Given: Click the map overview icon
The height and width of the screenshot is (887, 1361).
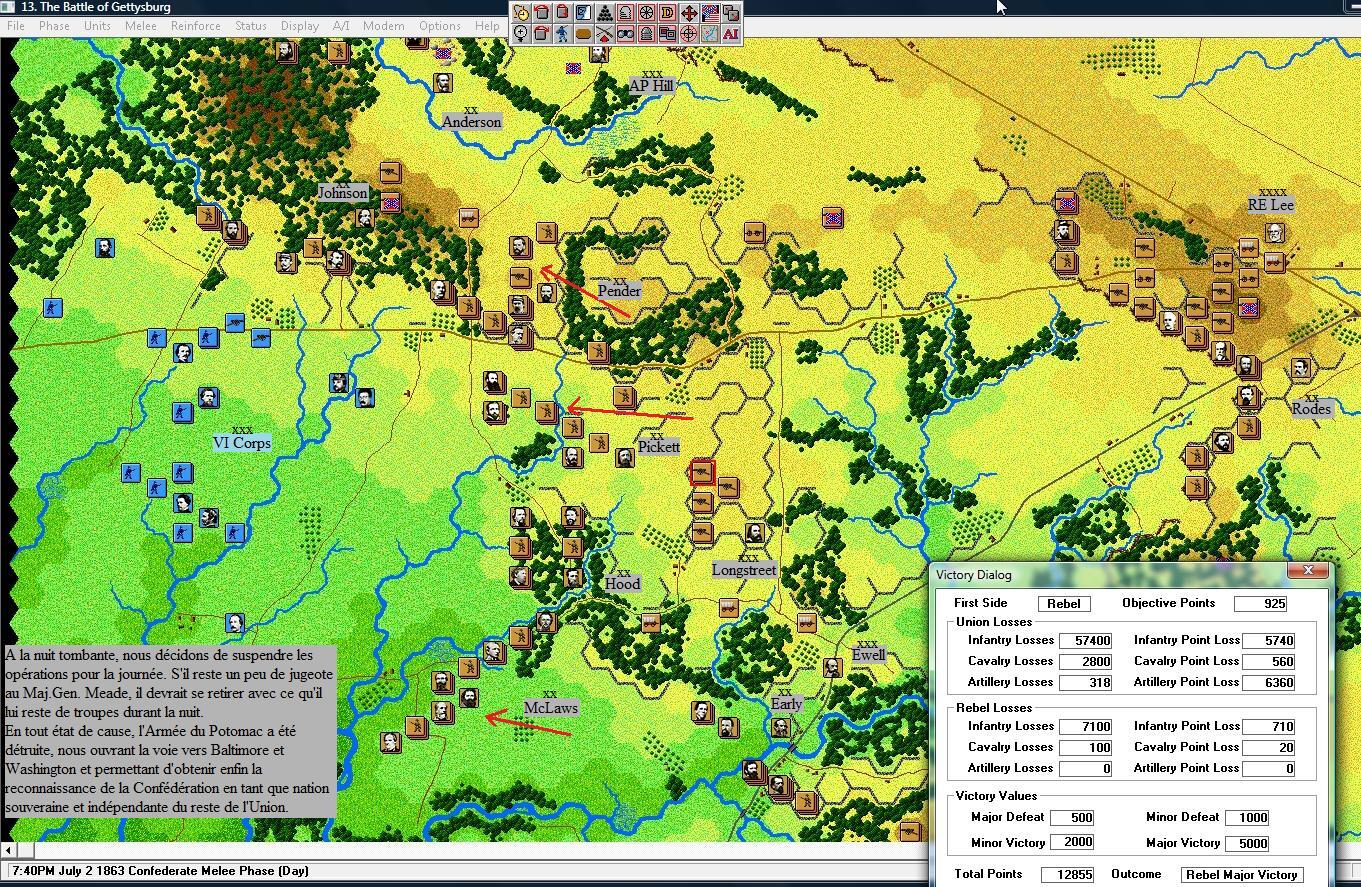Looking at the screenshot, I should 710,34.
